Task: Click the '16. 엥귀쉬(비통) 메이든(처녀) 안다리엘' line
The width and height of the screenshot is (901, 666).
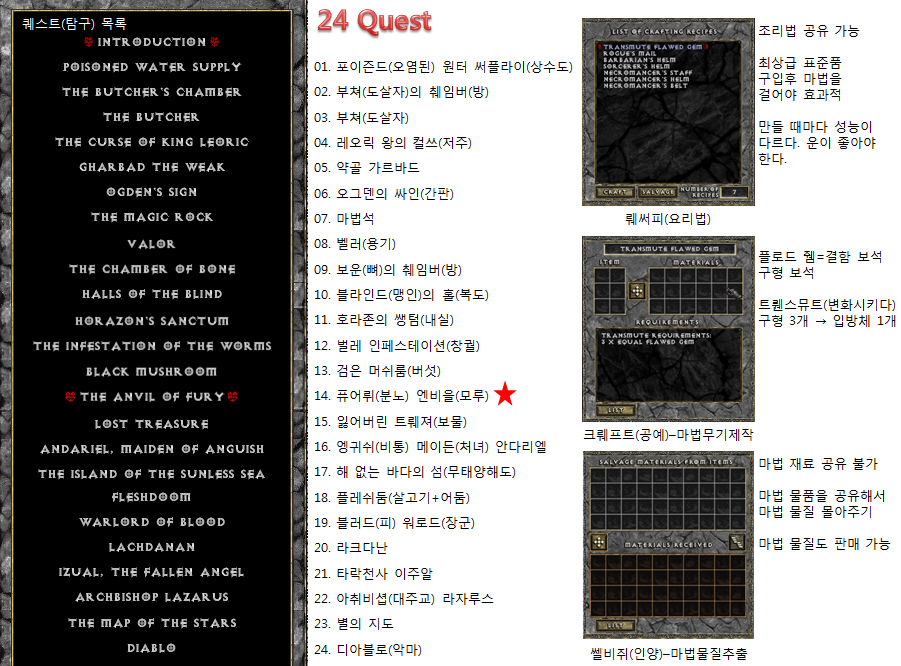Action: pos(430,446)
